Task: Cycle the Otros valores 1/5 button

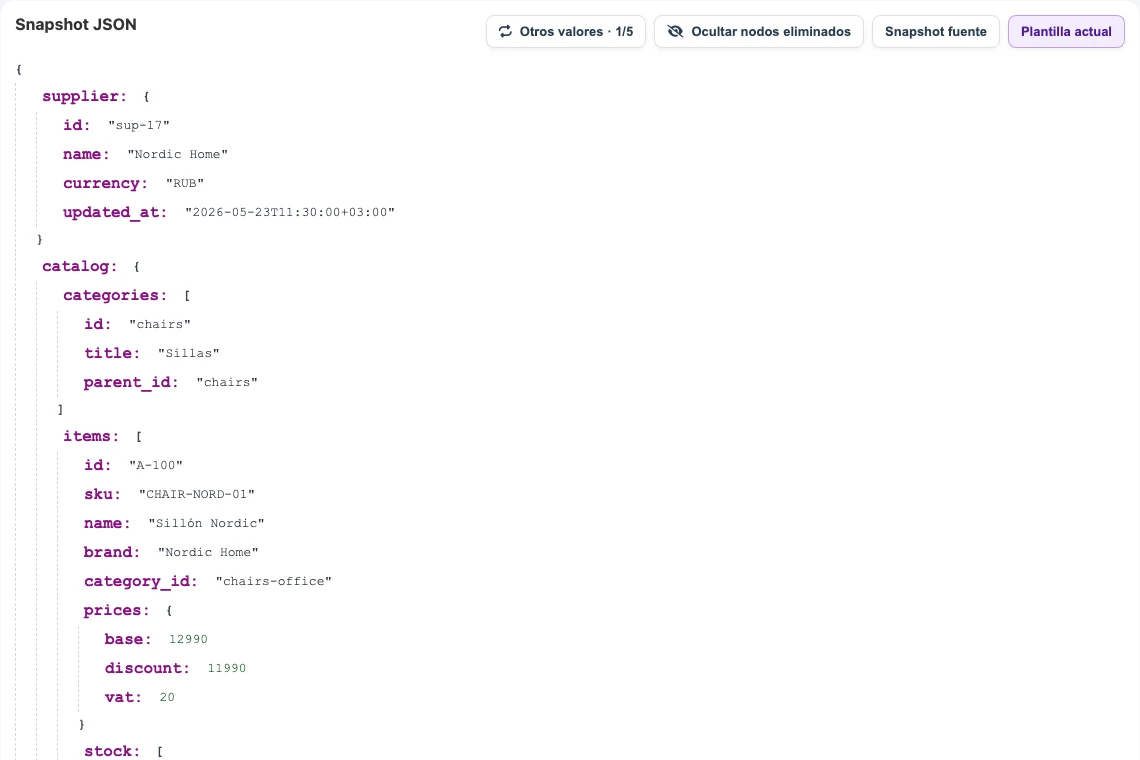Action: (x=566, y=31)
